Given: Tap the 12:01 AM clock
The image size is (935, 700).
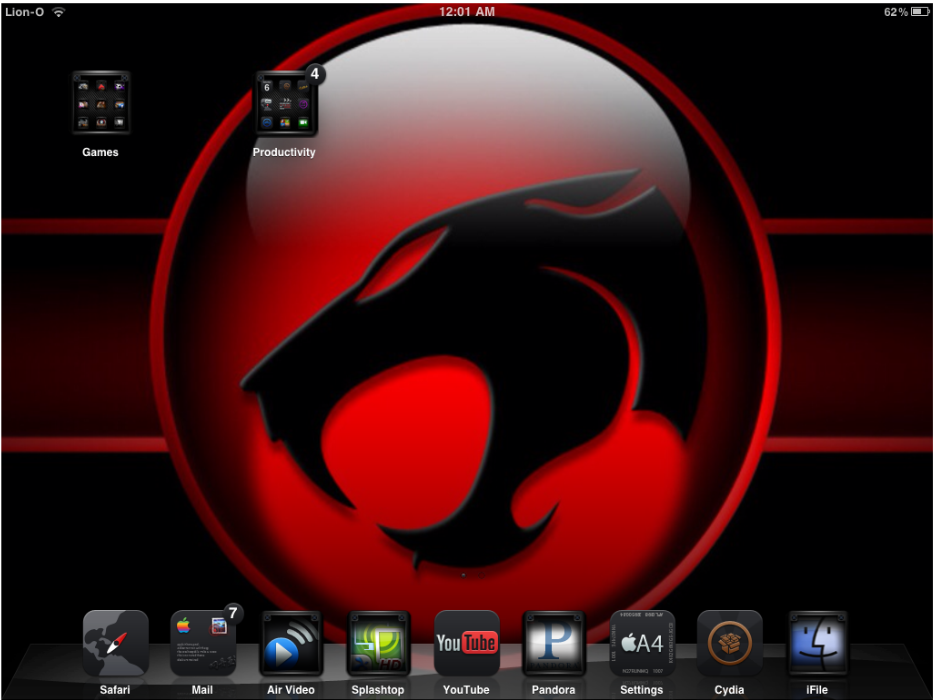Looking at the screenshot, I should click(467, 11).
